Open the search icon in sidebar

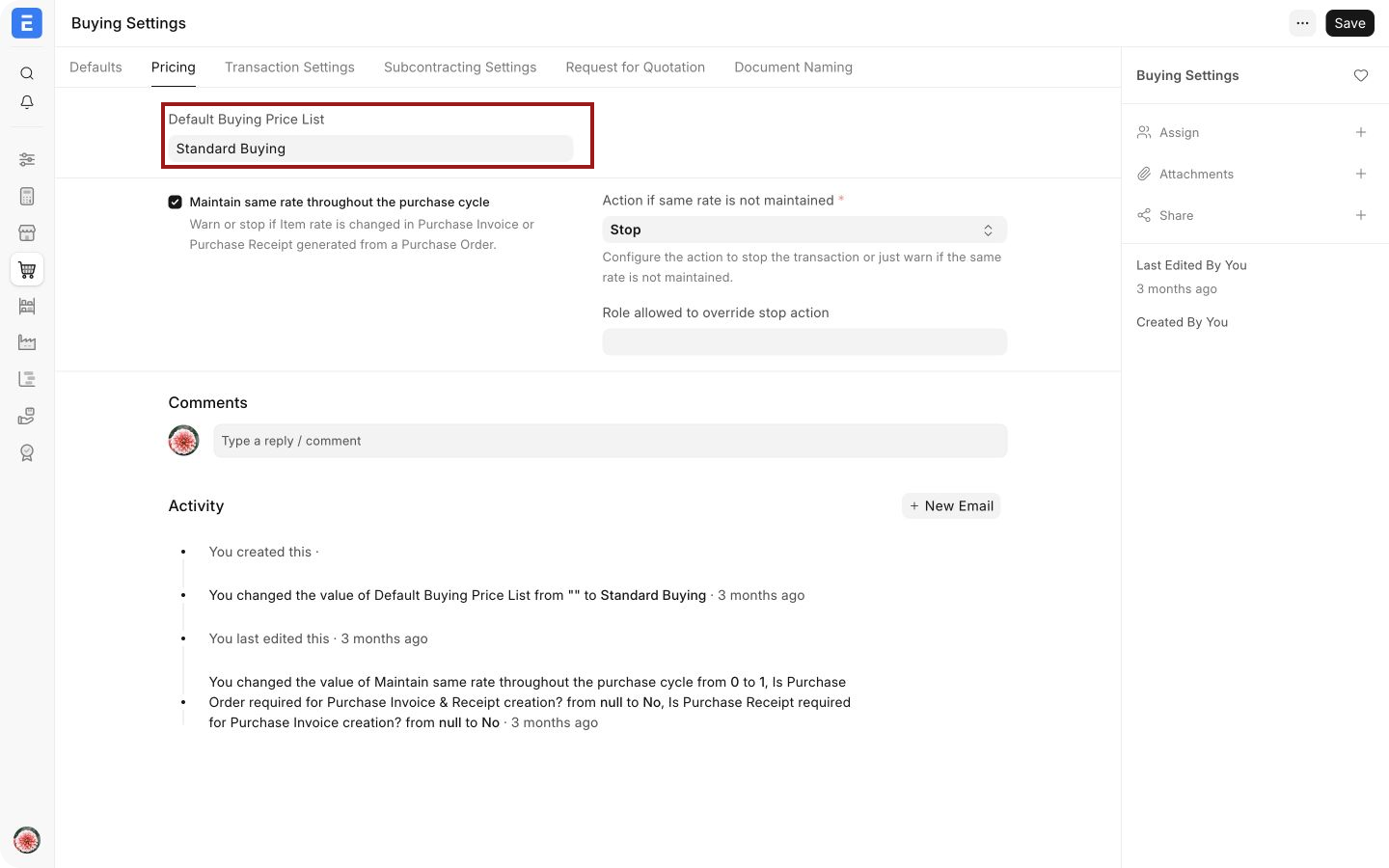(x=27, y=73)
